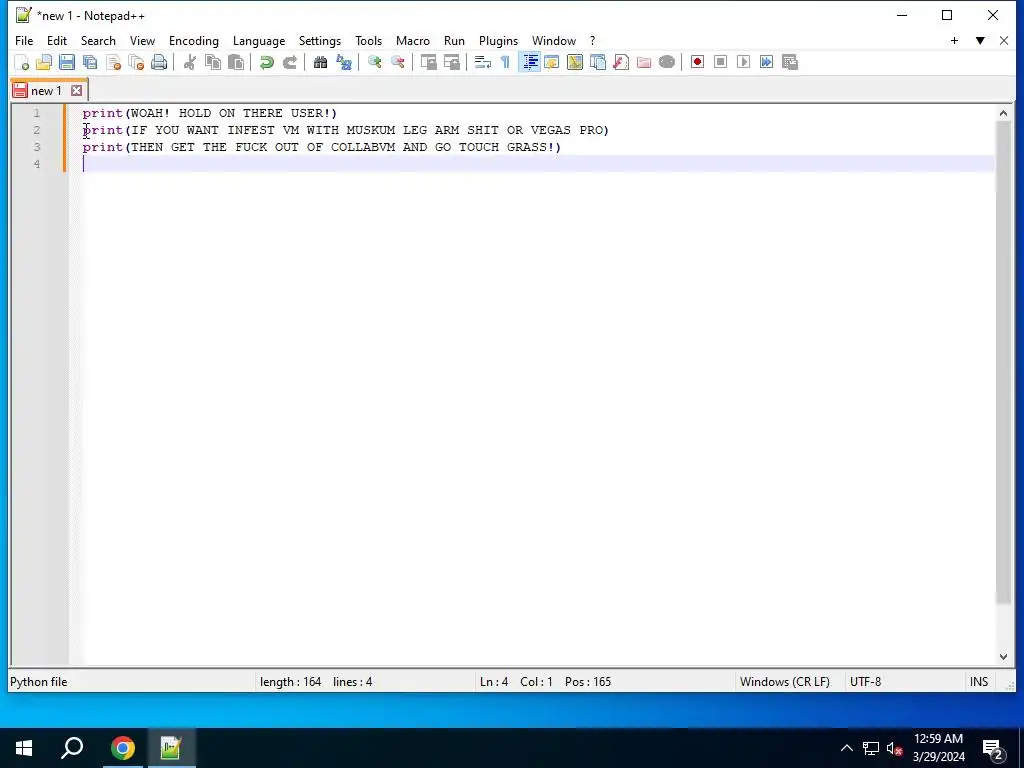Screen dimensions: 1024x768
Task: Save the document with the floppy icon
Action: (67, 62)
